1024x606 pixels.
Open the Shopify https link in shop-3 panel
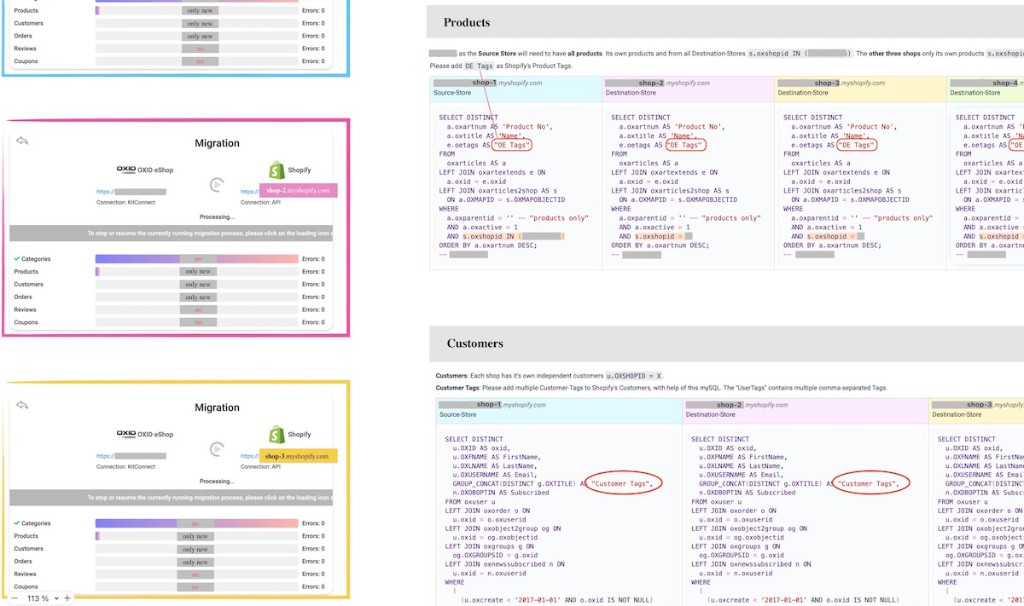point(249,456)
